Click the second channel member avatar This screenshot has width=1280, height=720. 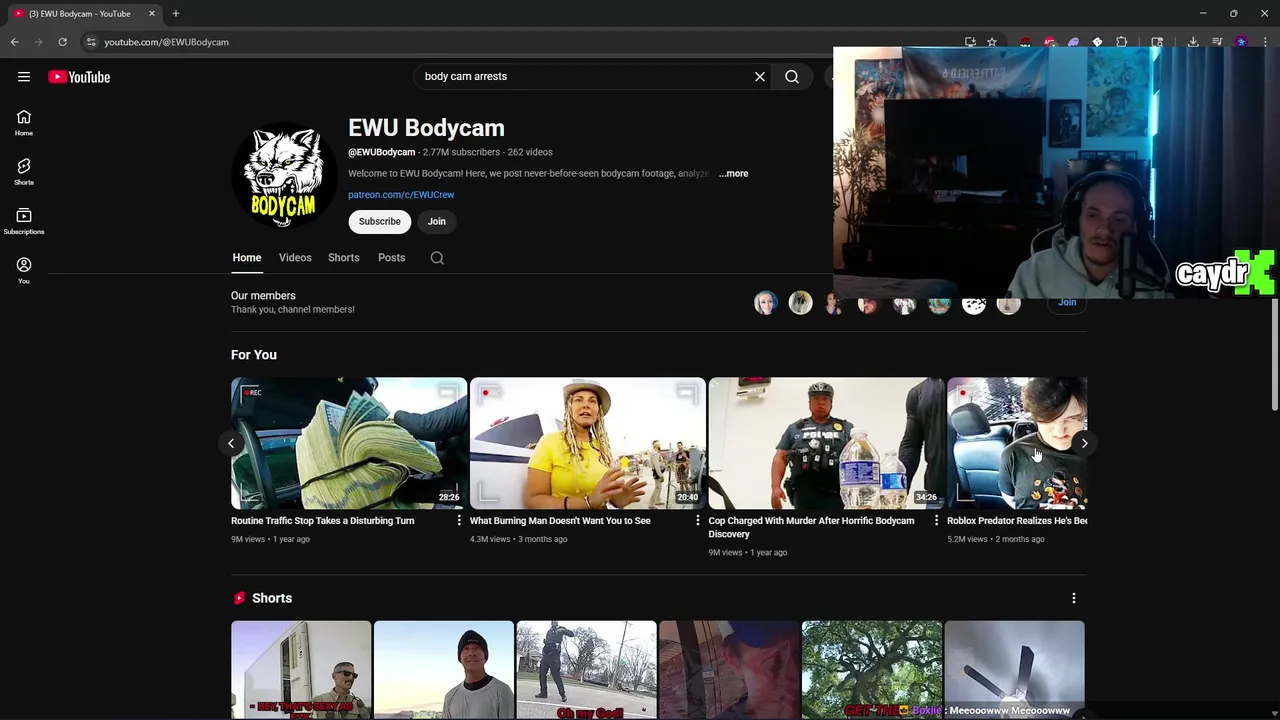click(x=800, y=303)
